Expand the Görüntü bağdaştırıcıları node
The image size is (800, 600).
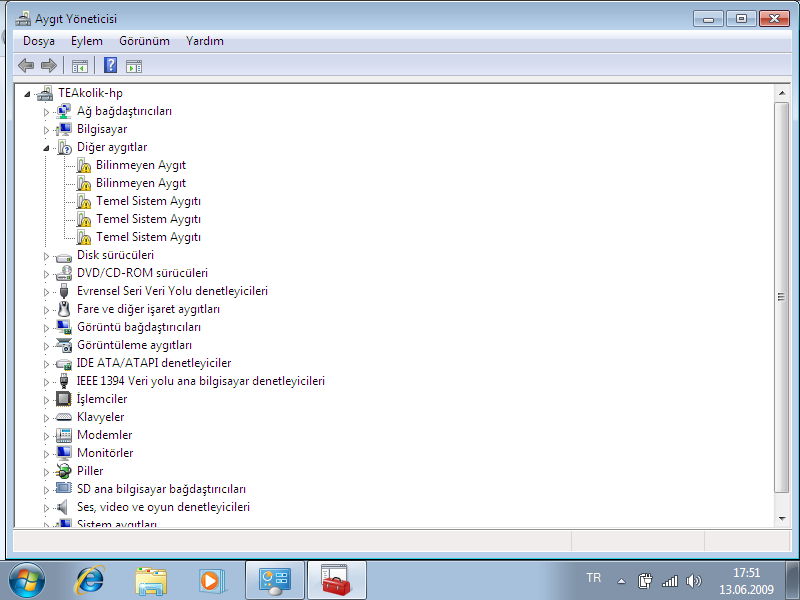(x=46, y=328)
